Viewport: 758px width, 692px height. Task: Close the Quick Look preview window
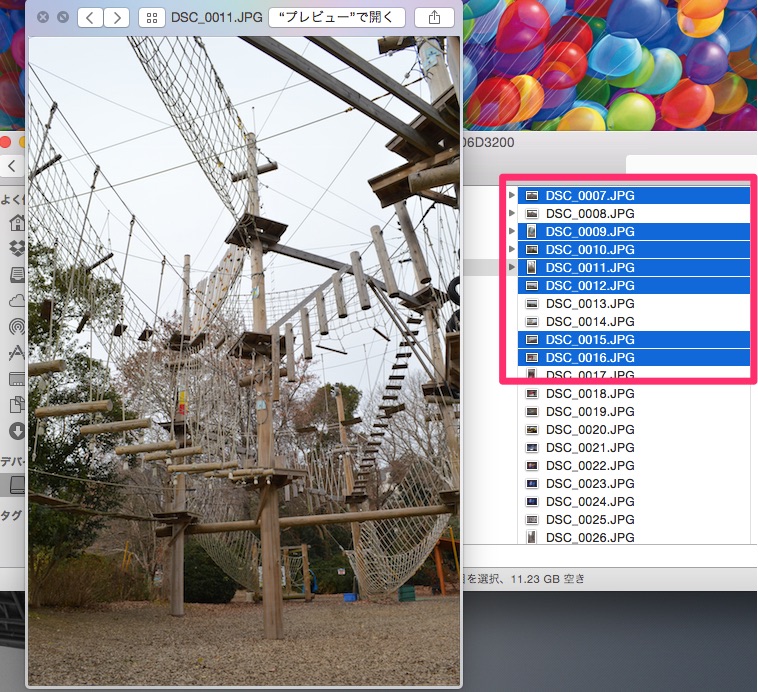point(43,17)
